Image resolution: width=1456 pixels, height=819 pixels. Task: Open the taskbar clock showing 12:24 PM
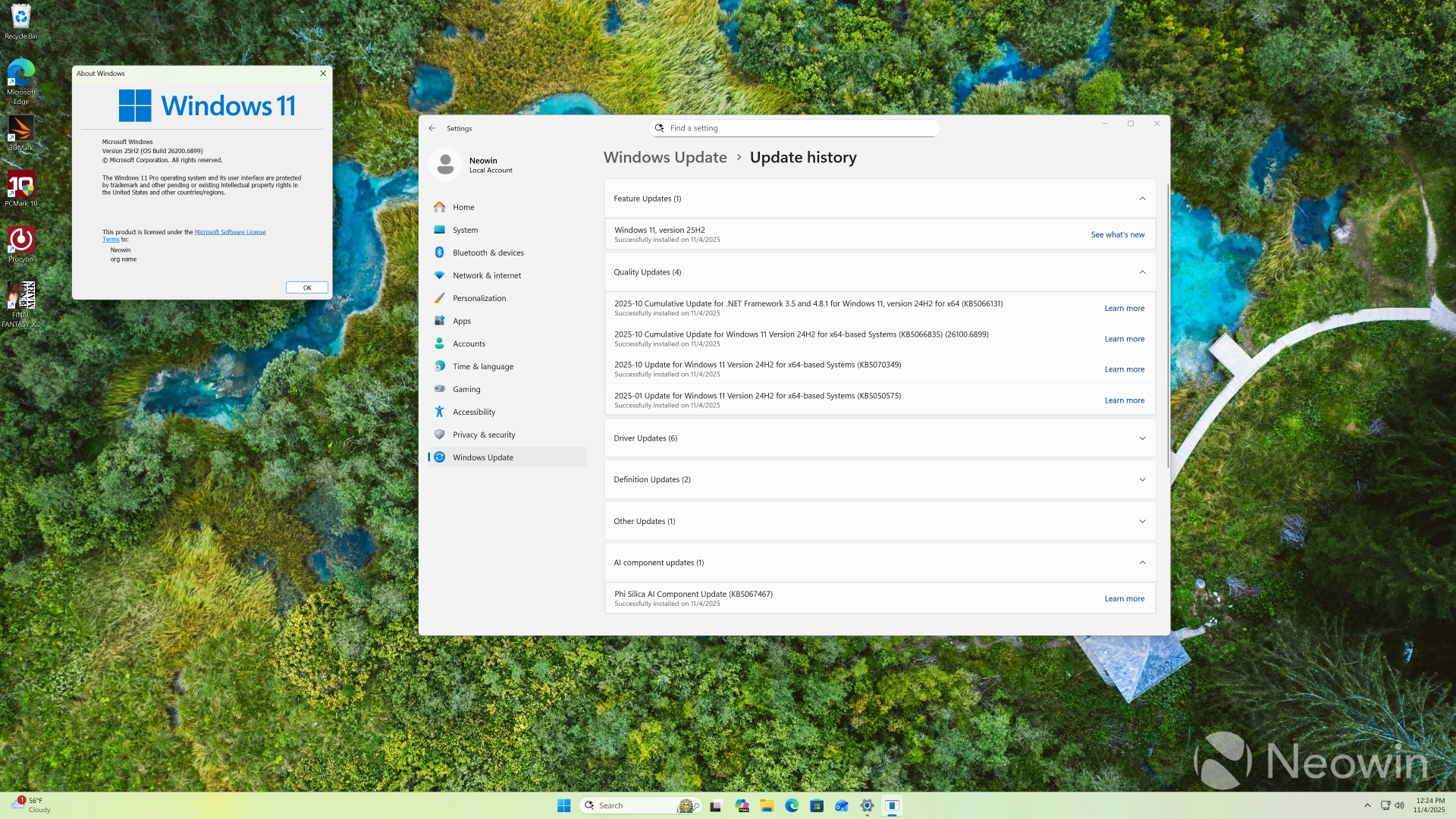pyautogui.click(x=1429, y=805)
